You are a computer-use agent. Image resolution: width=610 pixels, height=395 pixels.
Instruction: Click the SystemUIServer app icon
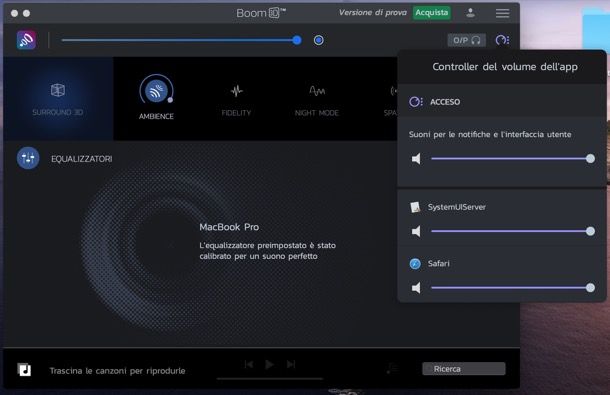tap(415, 207)
